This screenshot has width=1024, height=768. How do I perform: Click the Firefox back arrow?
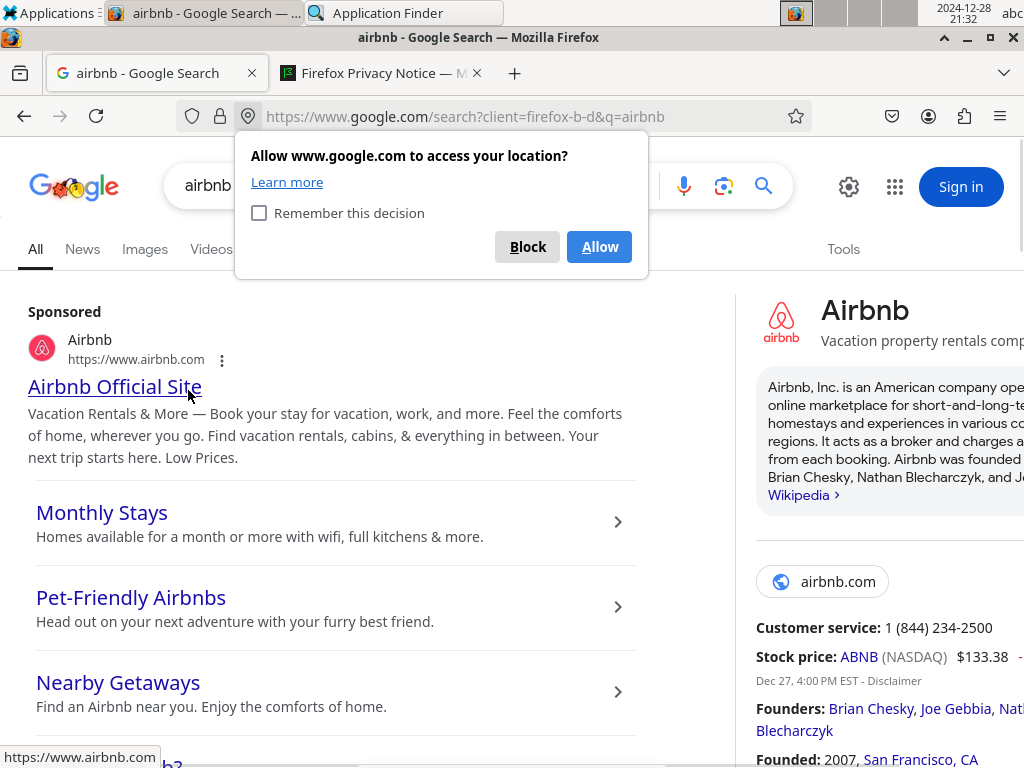coord(24,116)
